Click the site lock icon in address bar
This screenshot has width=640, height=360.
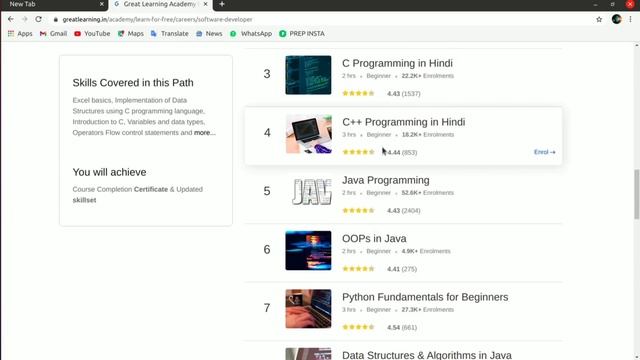(56, 19)
